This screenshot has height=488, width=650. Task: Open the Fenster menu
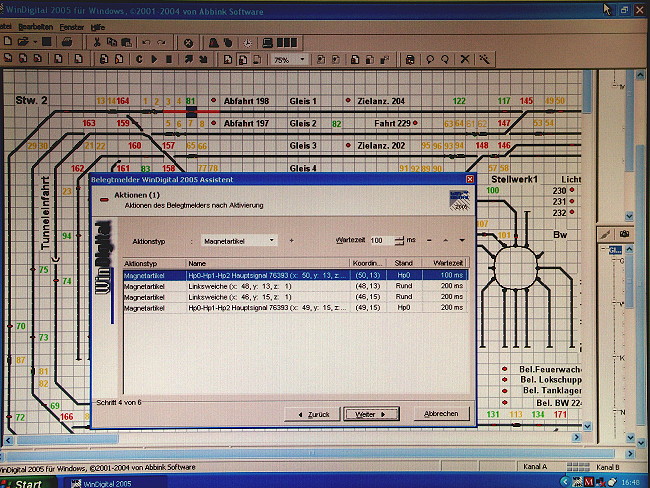[72, 27]
